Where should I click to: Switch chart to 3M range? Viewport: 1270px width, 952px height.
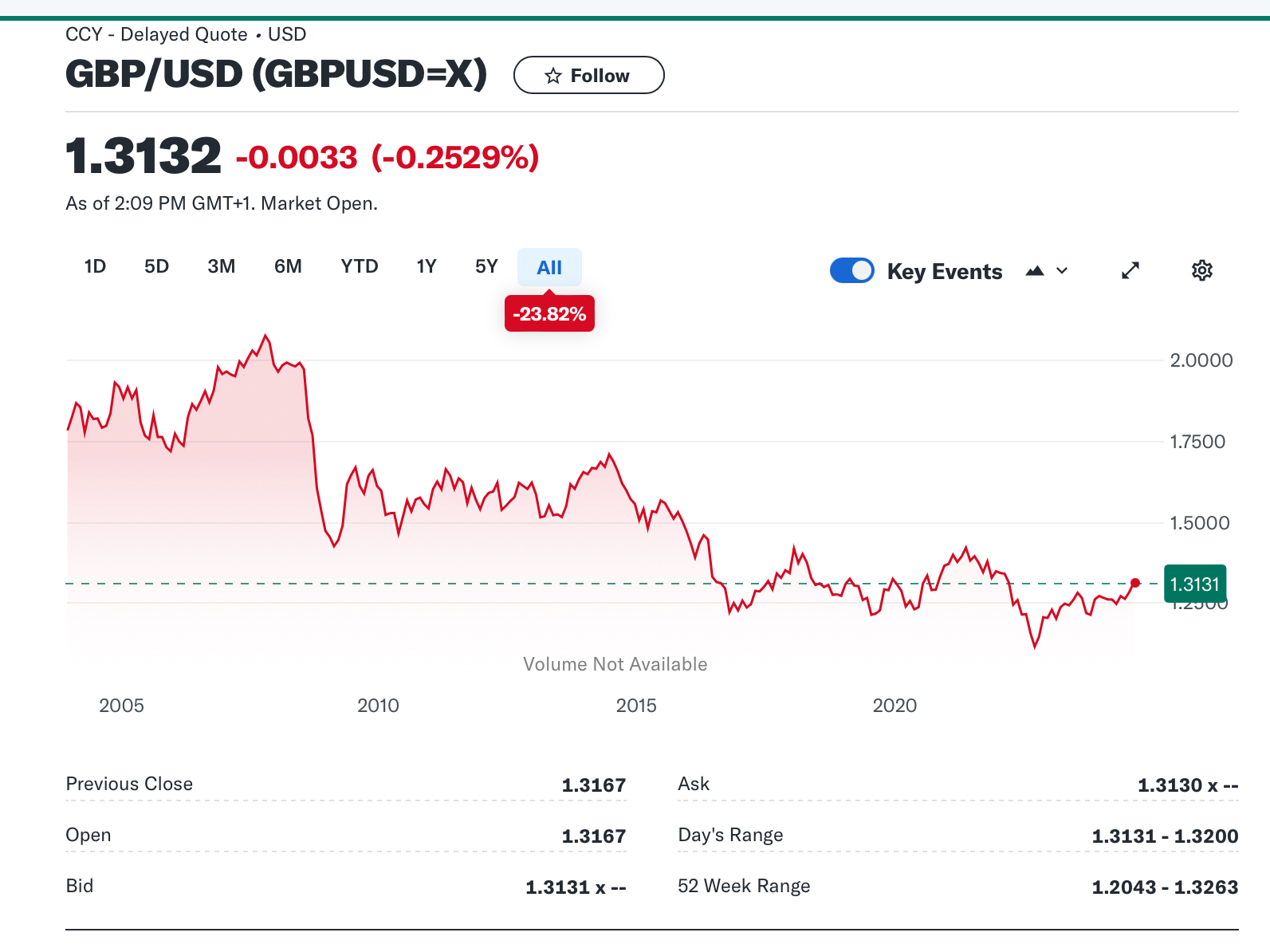(x=221, y=266)
